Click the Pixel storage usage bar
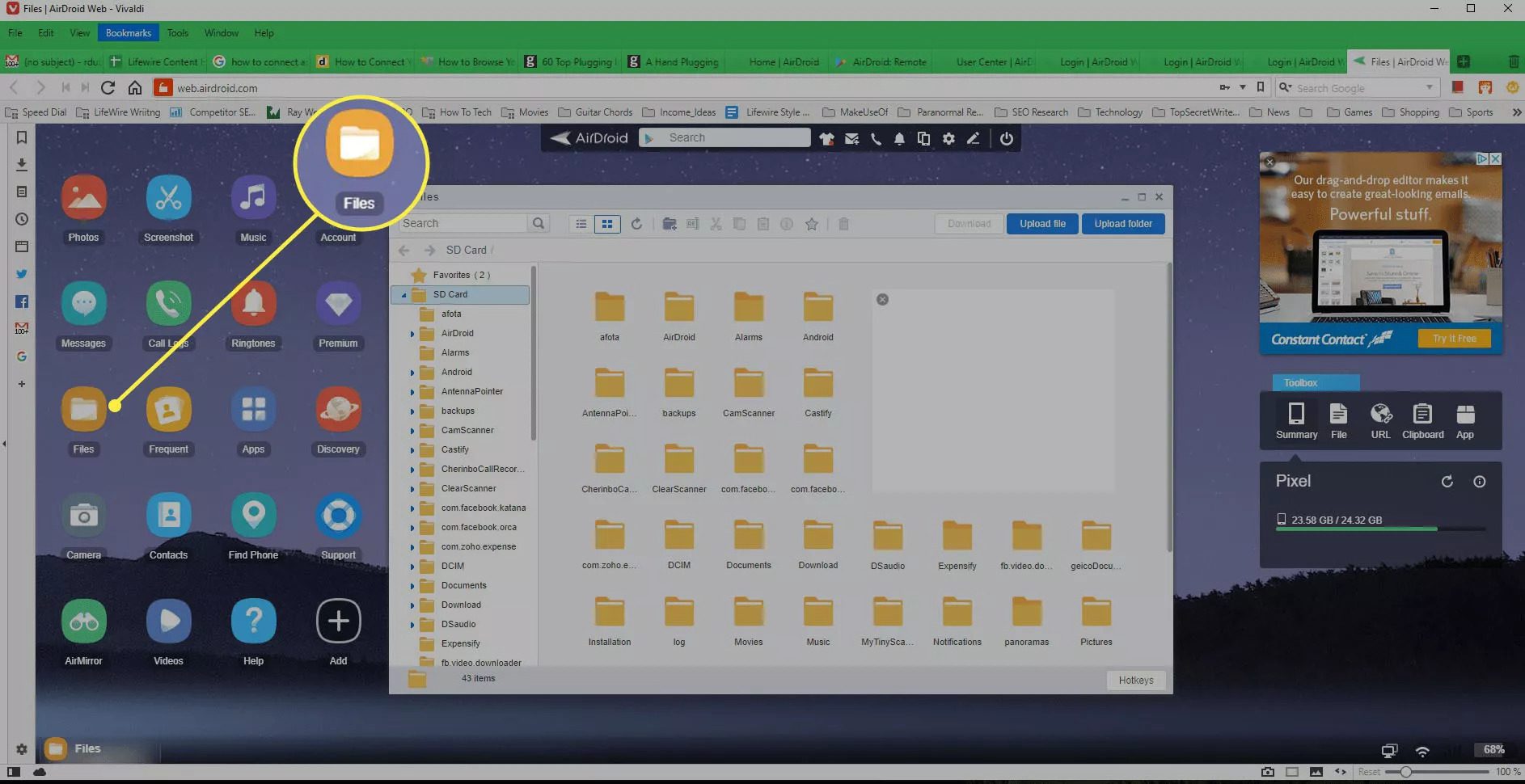1525x784 pixels. point(1380,529)
